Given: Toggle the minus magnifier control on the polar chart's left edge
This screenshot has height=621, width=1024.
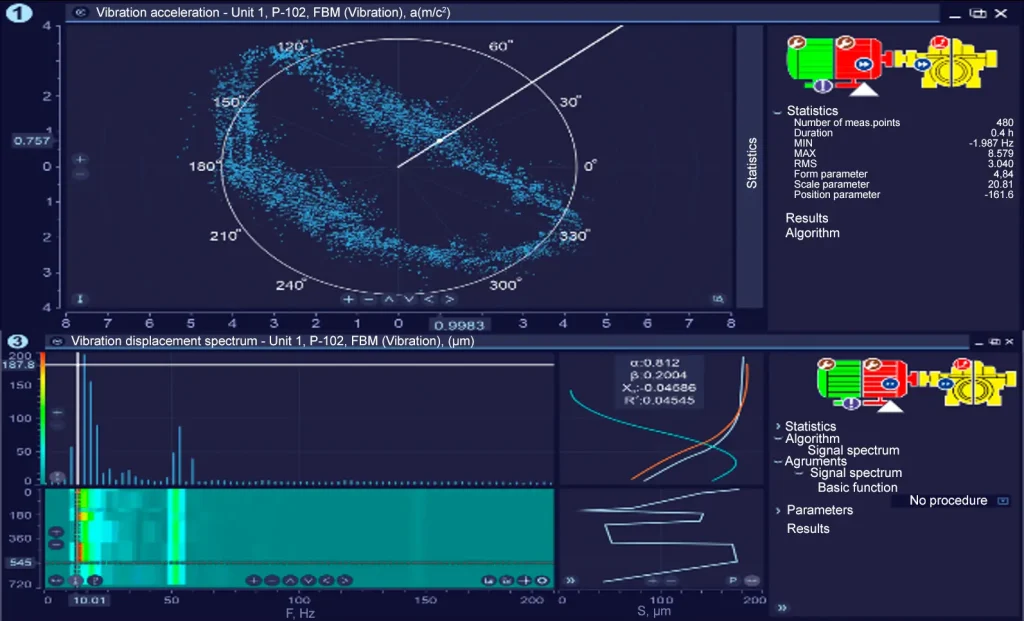Looking at the screenshot, I should 78,172.
